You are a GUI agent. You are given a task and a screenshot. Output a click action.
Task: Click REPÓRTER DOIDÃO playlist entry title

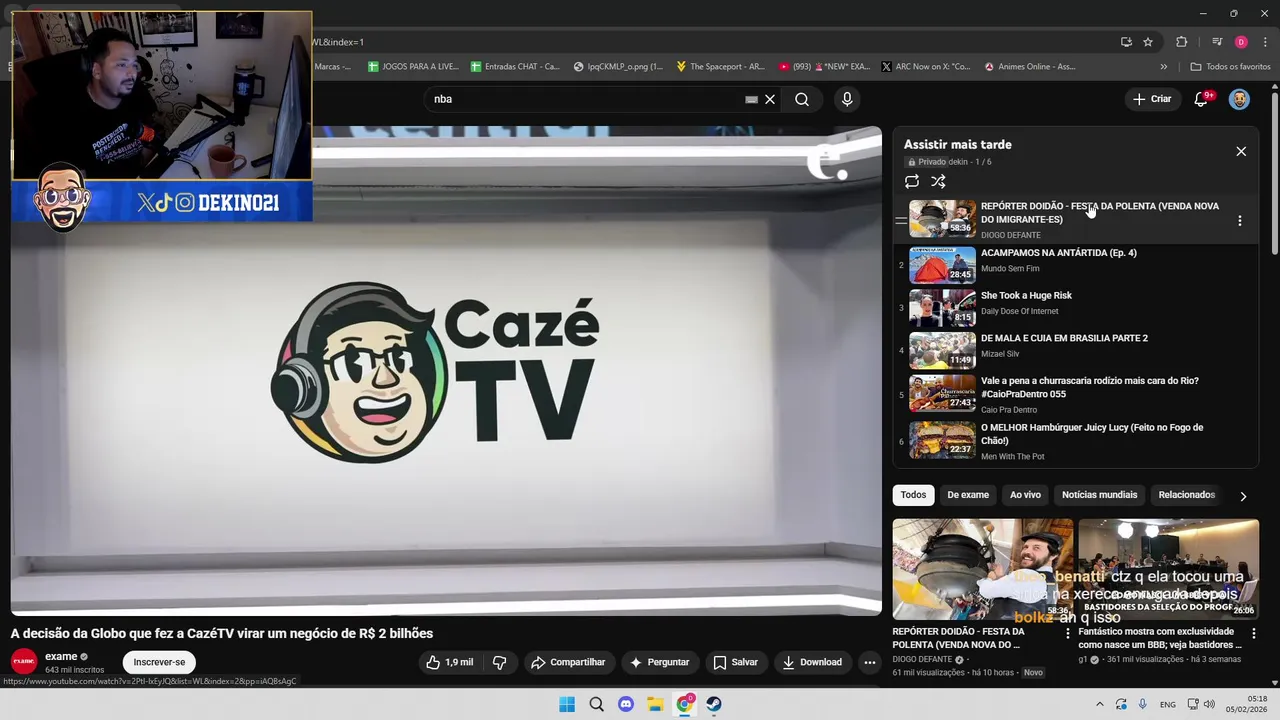pyautogui.click(x=1100, y=212)
